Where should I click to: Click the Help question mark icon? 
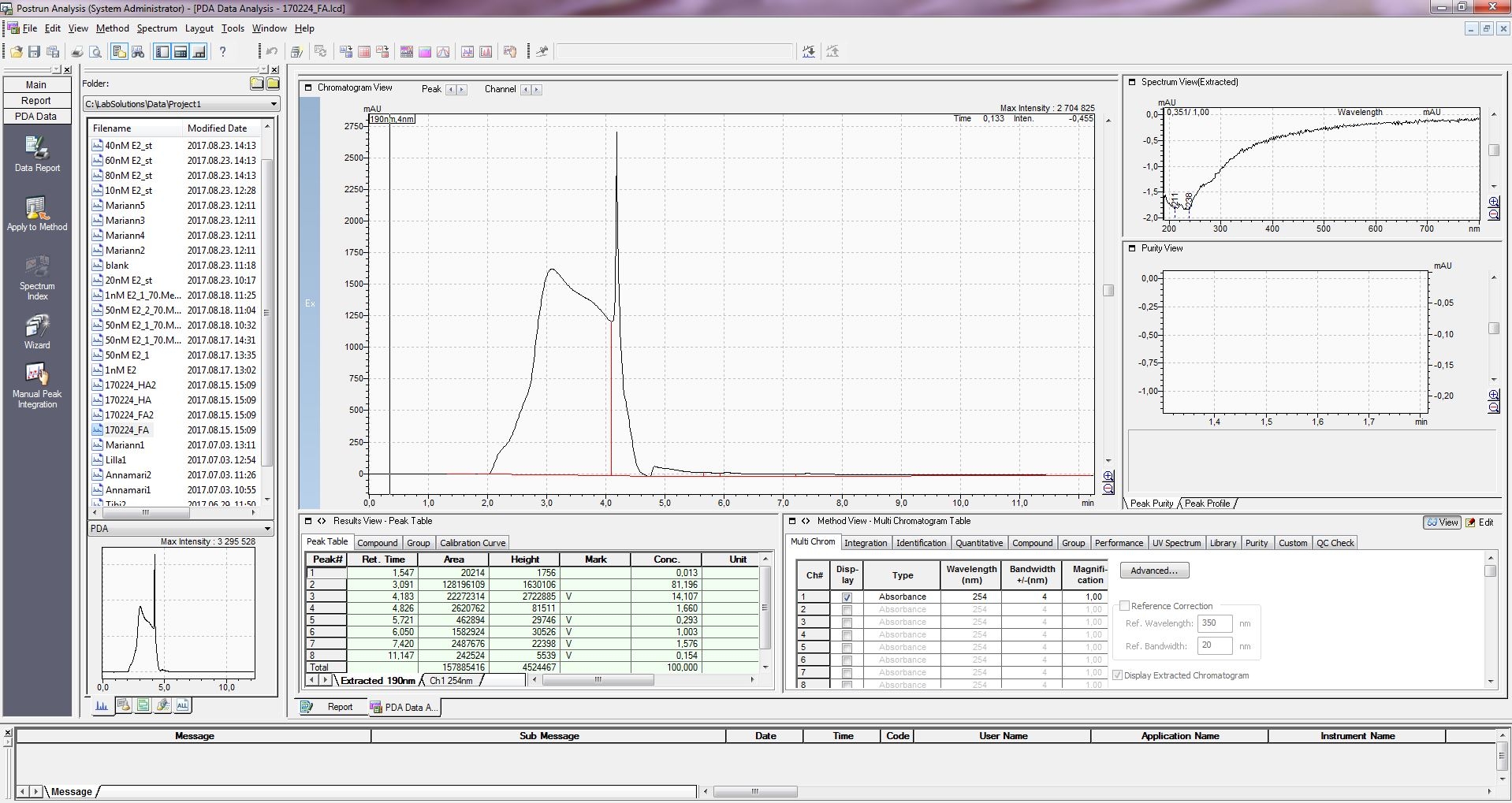coord(223,52)
